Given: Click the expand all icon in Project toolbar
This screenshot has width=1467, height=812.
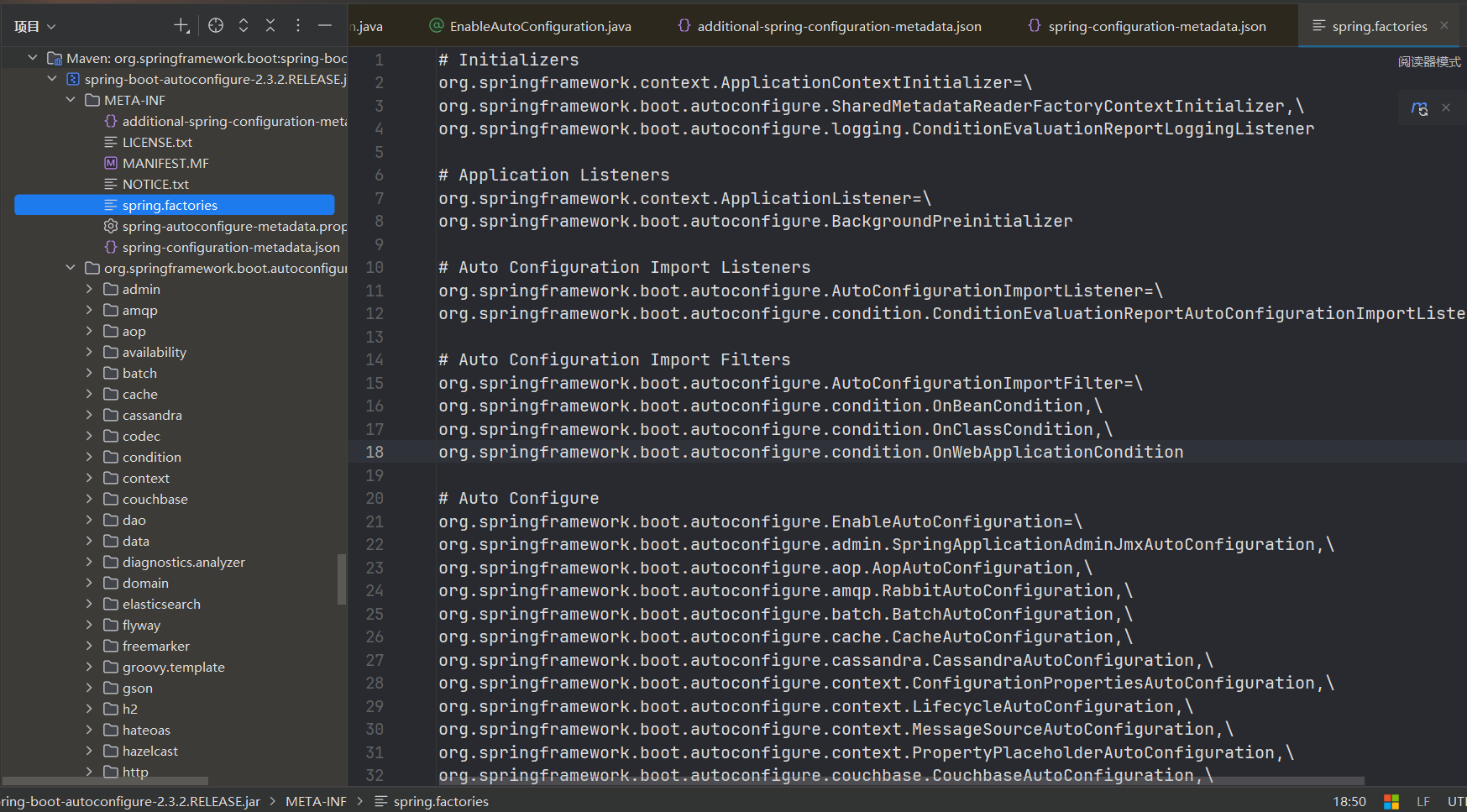Looking at the screenshot, I should (x=244, y=26).
